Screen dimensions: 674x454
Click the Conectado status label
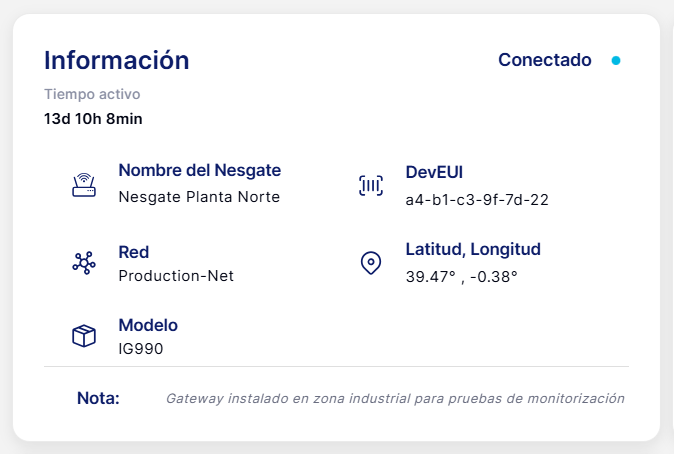pos(545,60)
